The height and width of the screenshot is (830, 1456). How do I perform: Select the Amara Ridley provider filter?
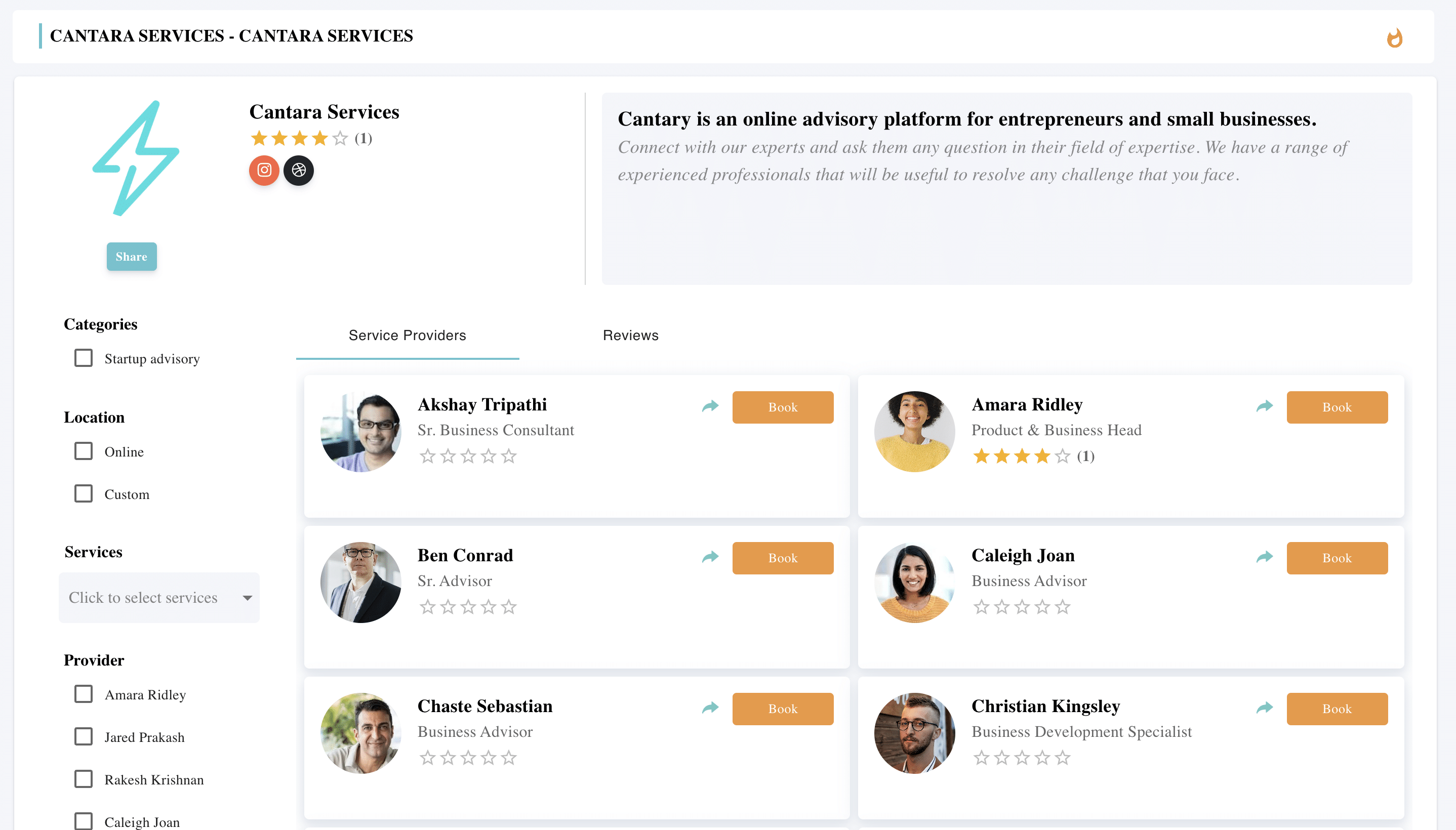[83, 694]
